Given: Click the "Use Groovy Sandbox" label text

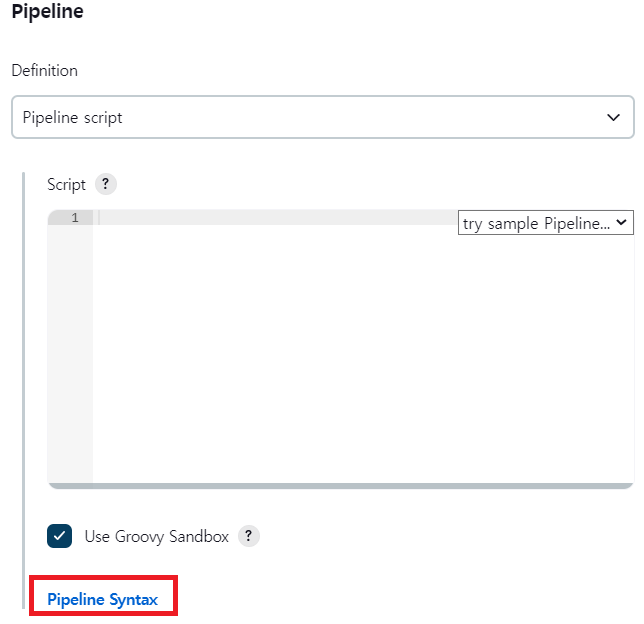Looking at the screenshot, I should tap(157, 537).
